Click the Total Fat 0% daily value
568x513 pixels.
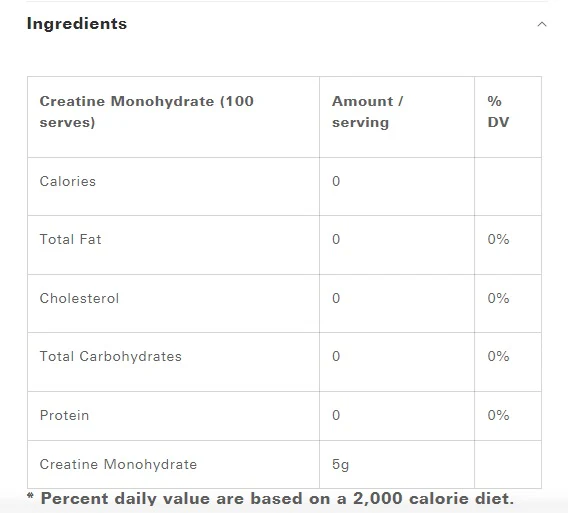[x=498, y=239]
